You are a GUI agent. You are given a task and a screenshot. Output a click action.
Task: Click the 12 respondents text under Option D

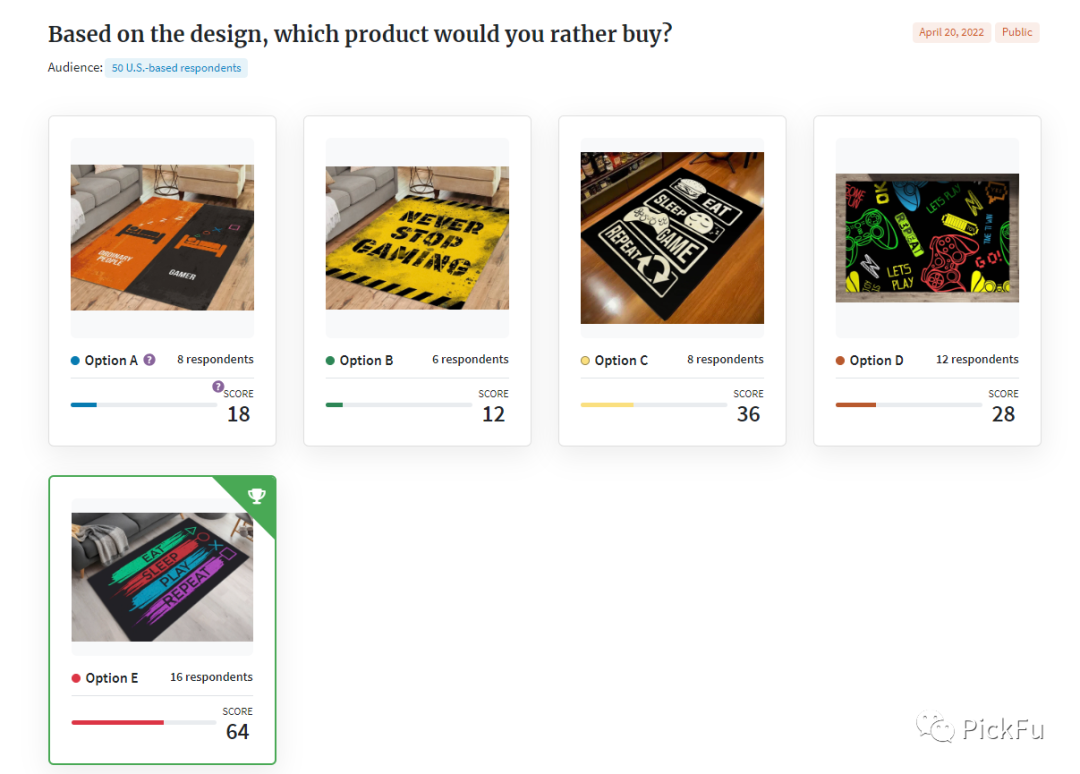[977, 359]
